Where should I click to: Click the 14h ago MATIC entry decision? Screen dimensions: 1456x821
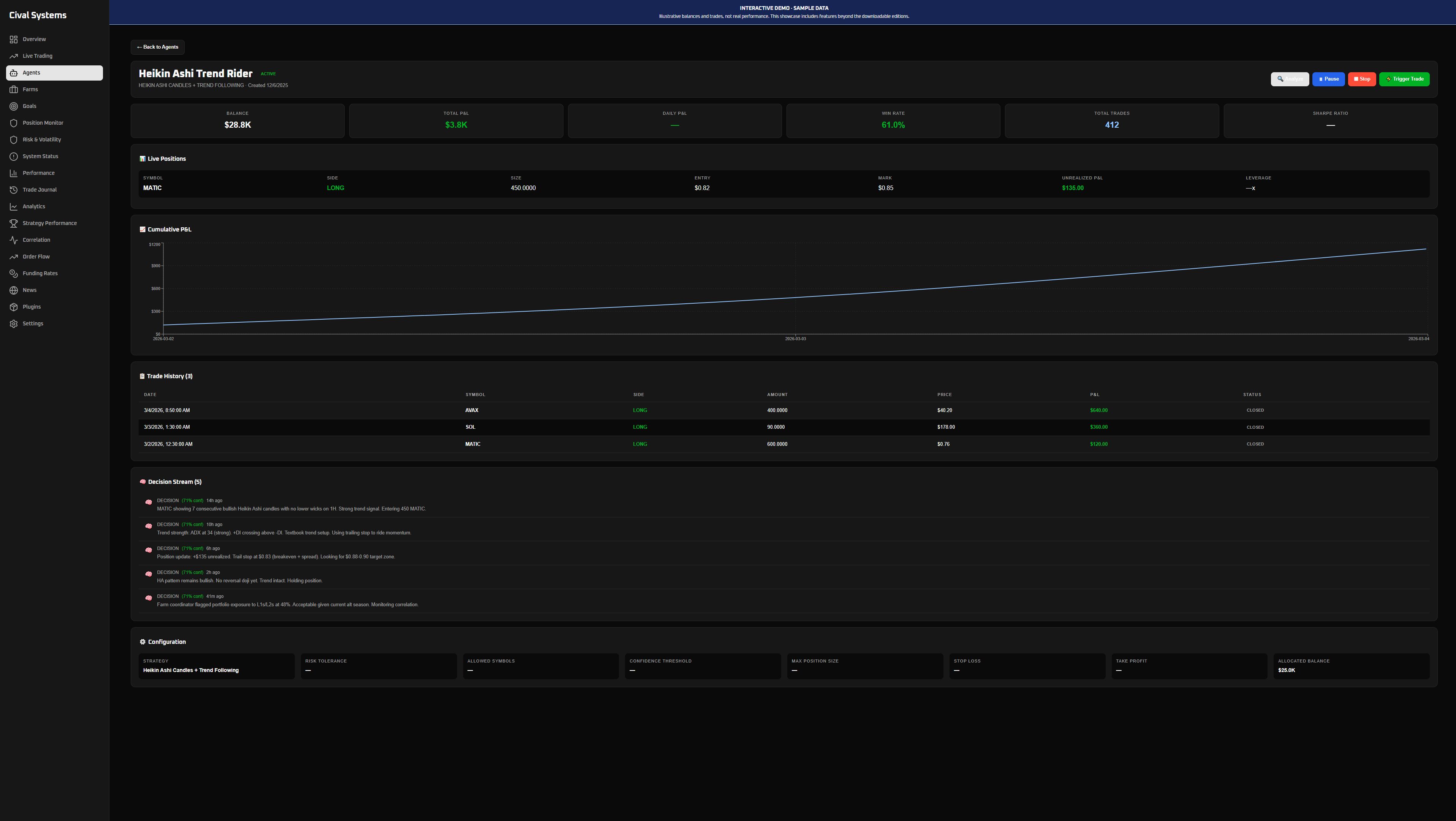(784, 505)
